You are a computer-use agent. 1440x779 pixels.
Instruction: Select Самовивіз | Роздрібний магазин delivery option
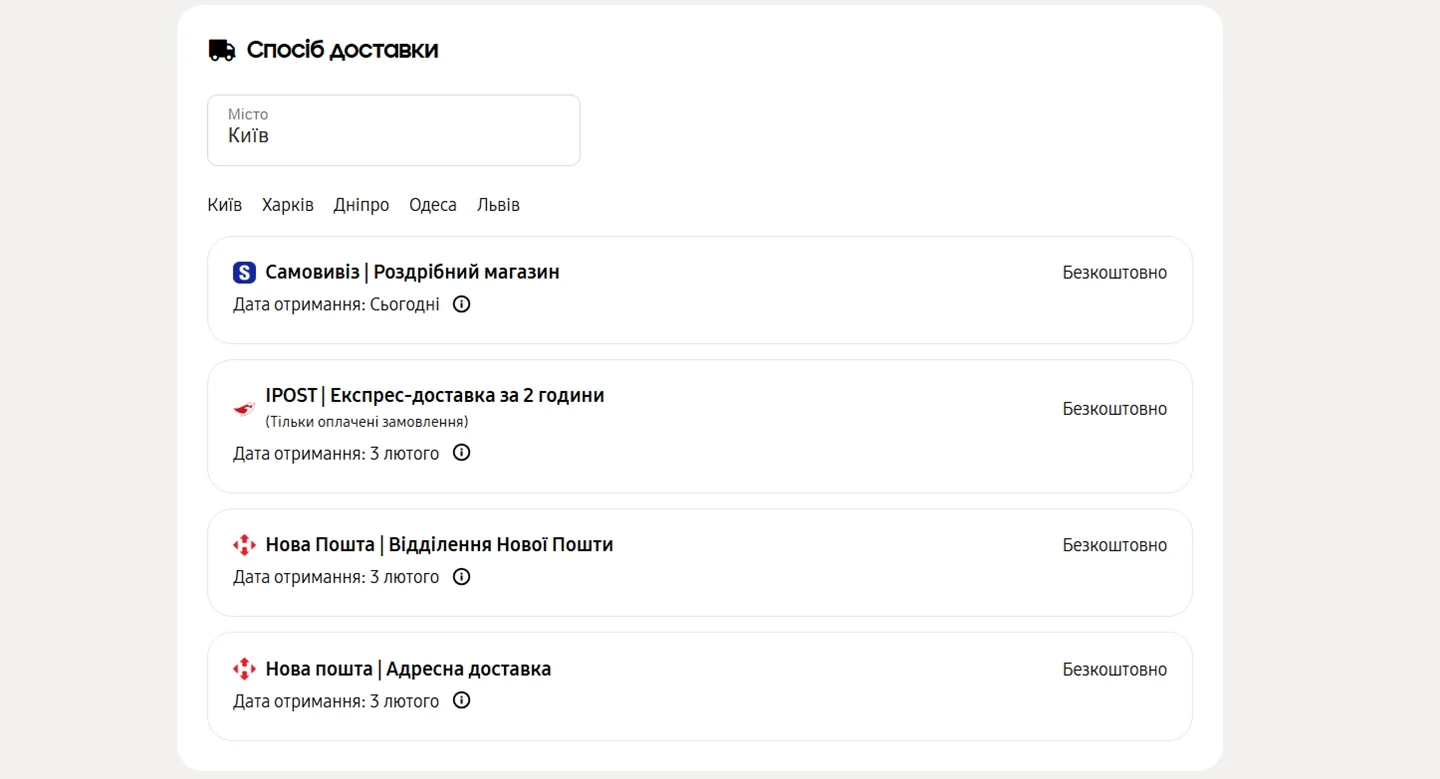pyautogui.click(x=412, y=272)
